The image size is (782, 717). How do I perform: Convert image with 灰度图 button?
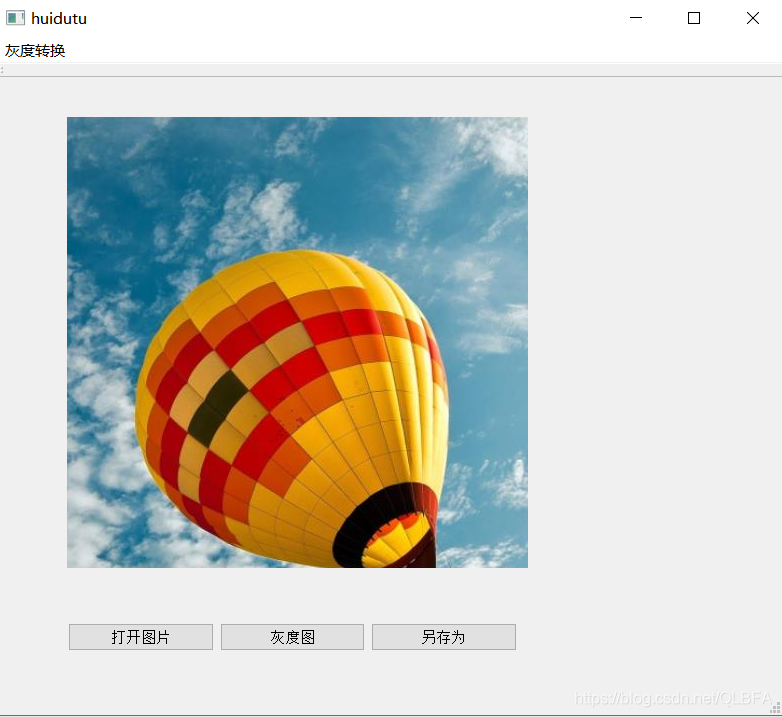tap(292, 637)
